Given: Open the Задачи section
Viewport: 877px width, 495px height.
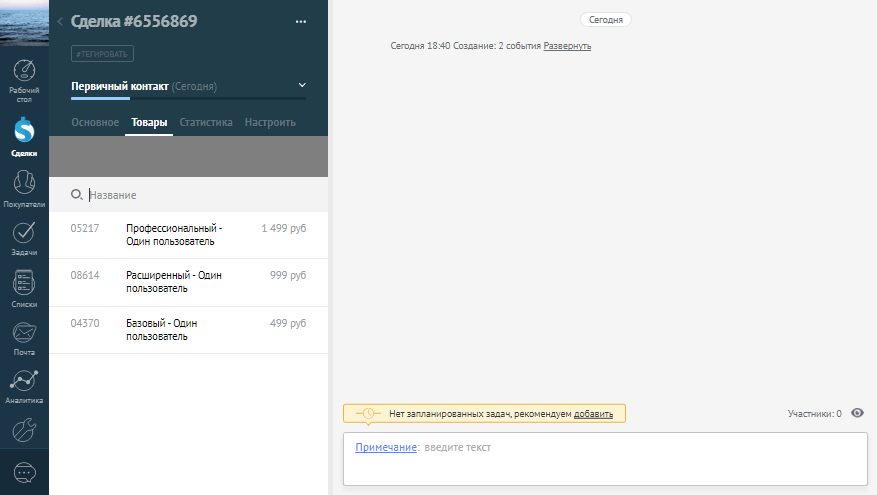Looking at the screenshot, I should [x=24, y=237].
